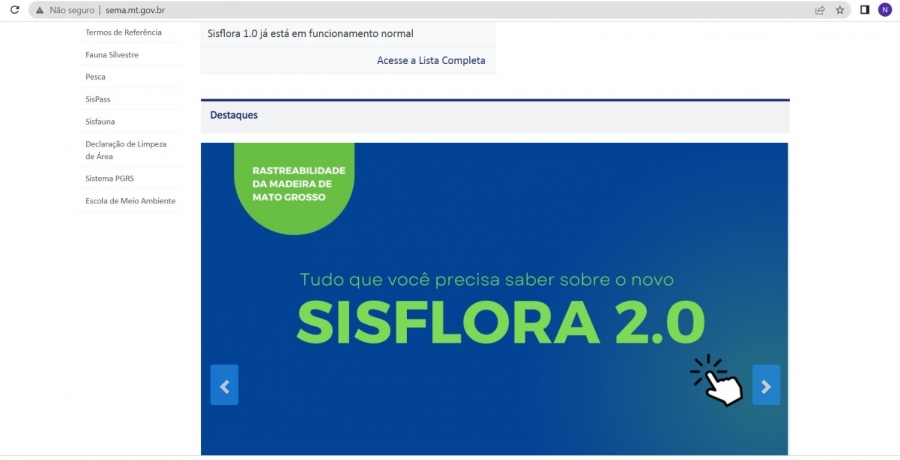Click the 'Não seguro' security warning indicator

pyautogui.click(x=65, y=10)
